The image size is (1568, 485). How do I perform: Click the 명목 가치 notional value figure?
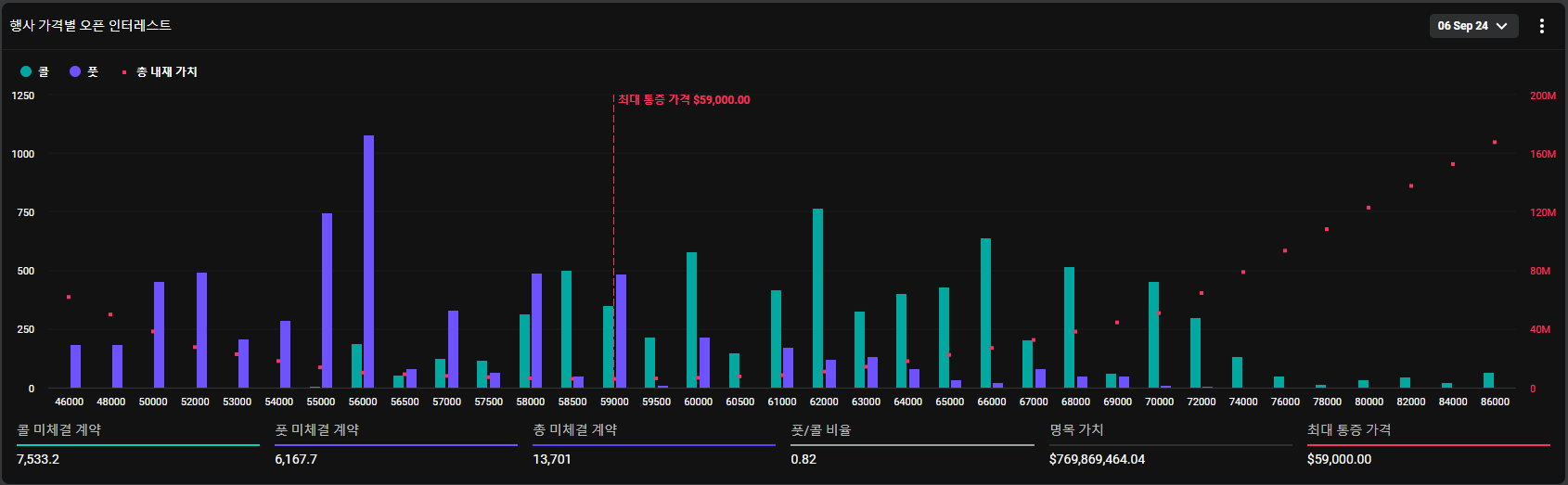click(1097, 459)
